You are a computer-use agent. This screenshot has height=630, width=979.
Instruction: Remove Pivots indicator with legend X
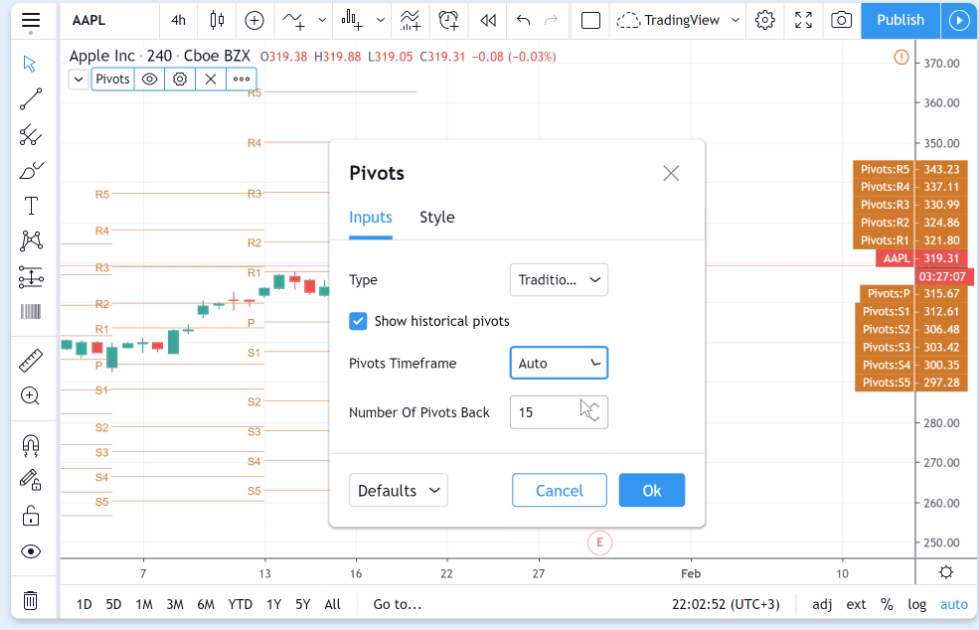pos(210,79)
